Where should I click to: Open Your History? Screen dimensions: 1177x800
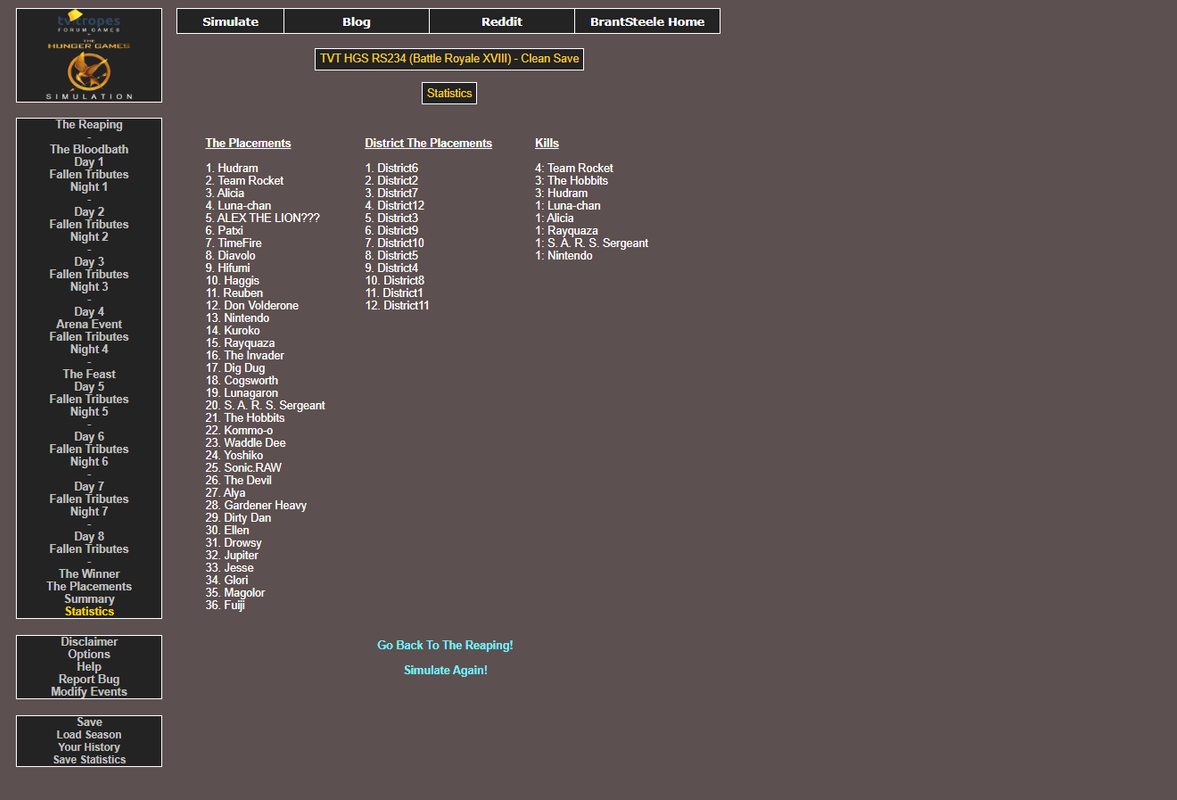(x=89, y=747)
